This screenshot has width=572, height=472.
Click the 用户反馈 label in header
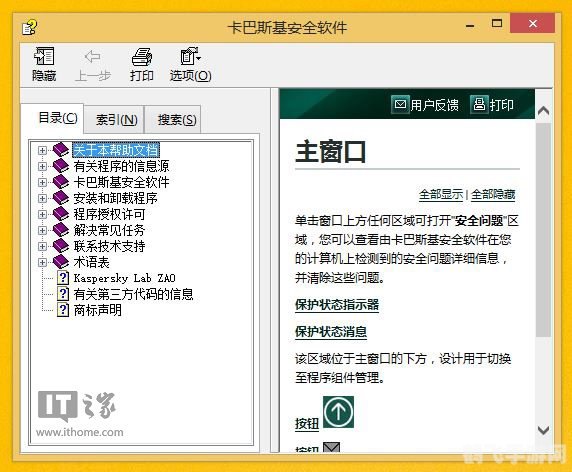(434, 105)
